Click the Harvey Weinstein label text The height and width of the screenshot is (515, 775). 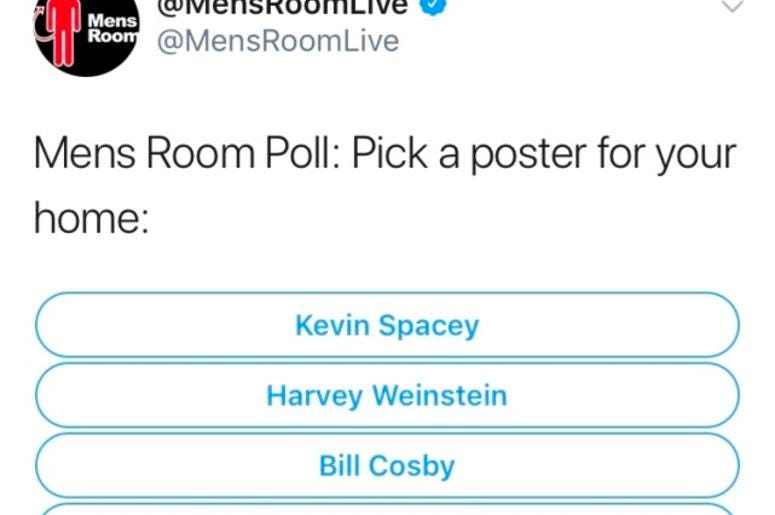[x=387, y=396]
